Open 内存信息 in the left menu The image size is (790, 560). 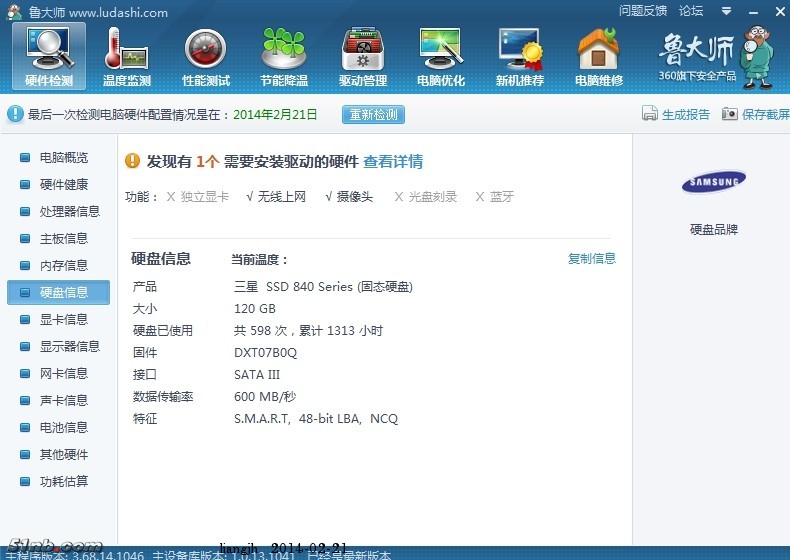coord(63,265)
